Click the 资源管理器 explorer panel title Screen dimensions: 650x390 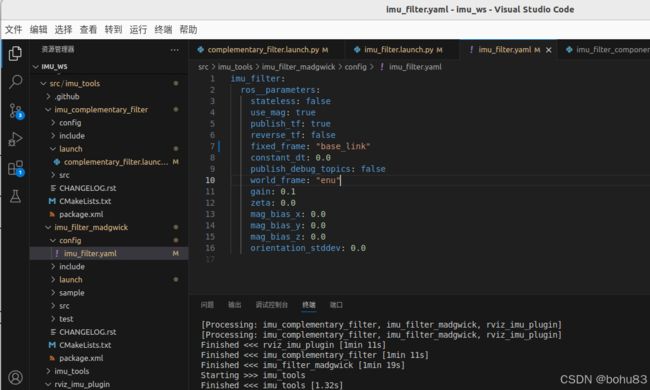click(x=58, y=49)
